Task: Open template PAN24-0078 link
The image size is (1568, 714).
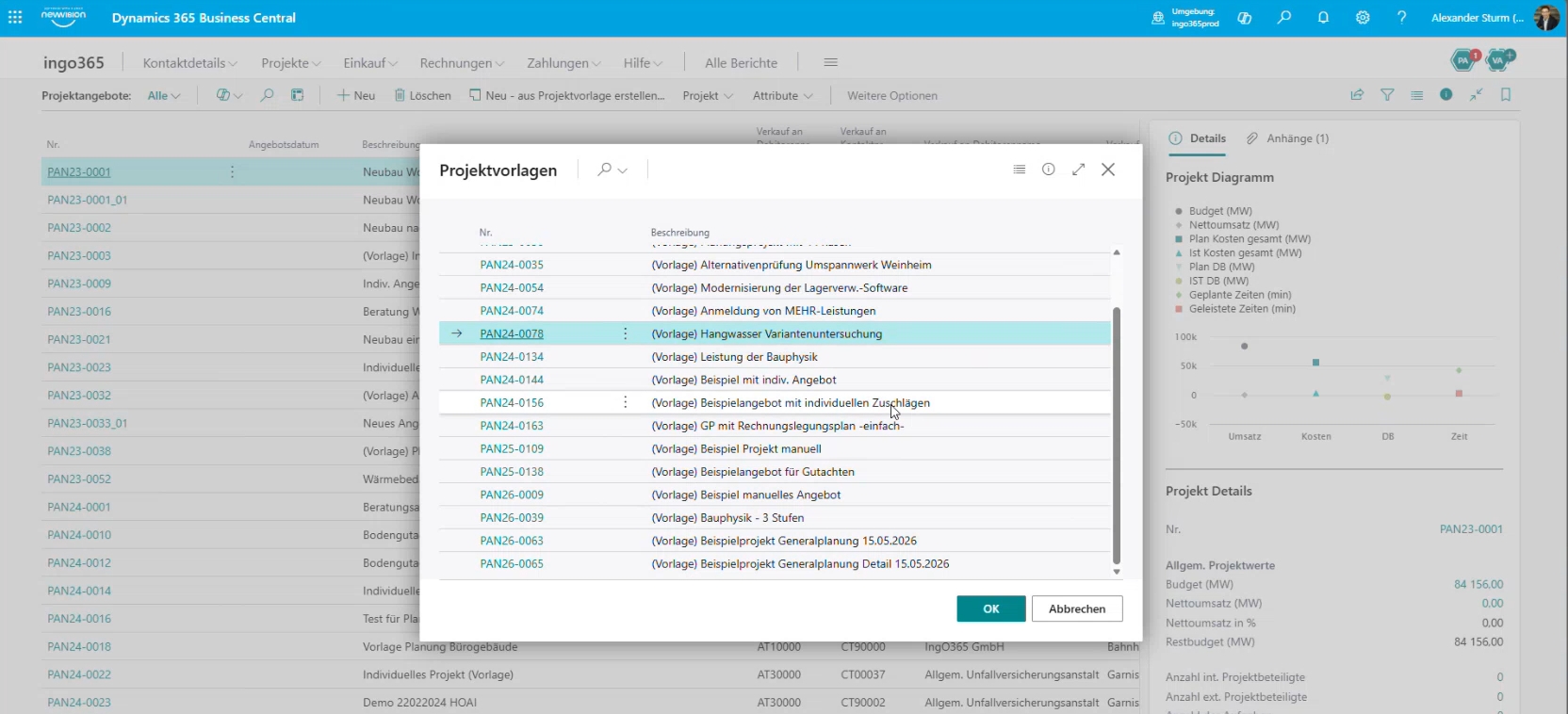Action: [x=512, y=333]
